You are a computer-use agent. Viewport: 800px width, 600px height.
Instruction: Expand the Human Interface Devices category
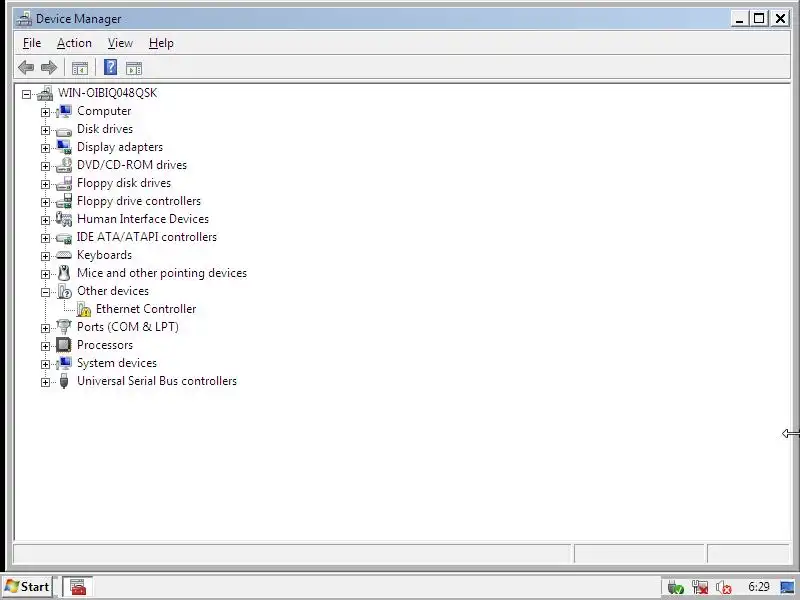tap(45, 220)
